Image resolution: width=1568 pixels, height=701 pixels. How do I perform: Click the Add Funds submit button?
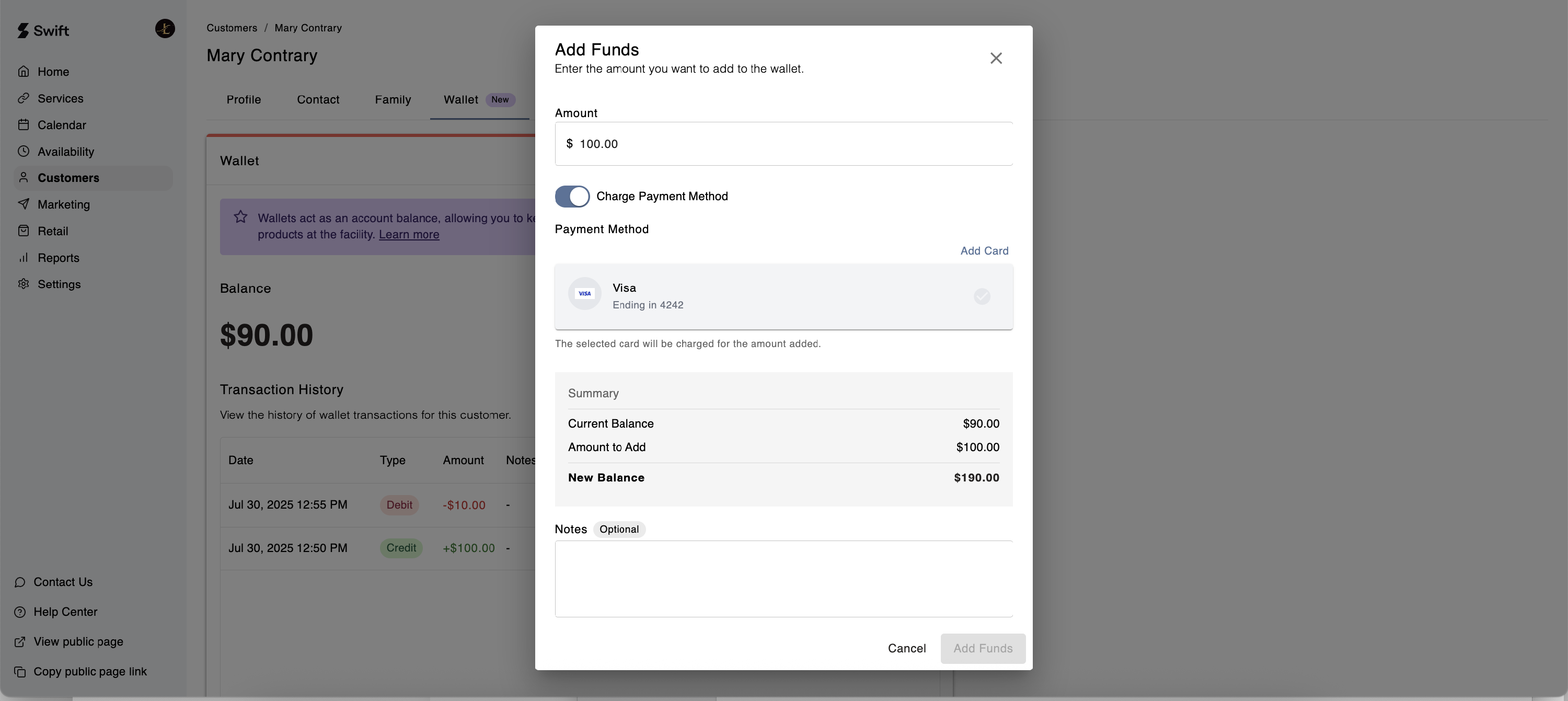(983, 649)
